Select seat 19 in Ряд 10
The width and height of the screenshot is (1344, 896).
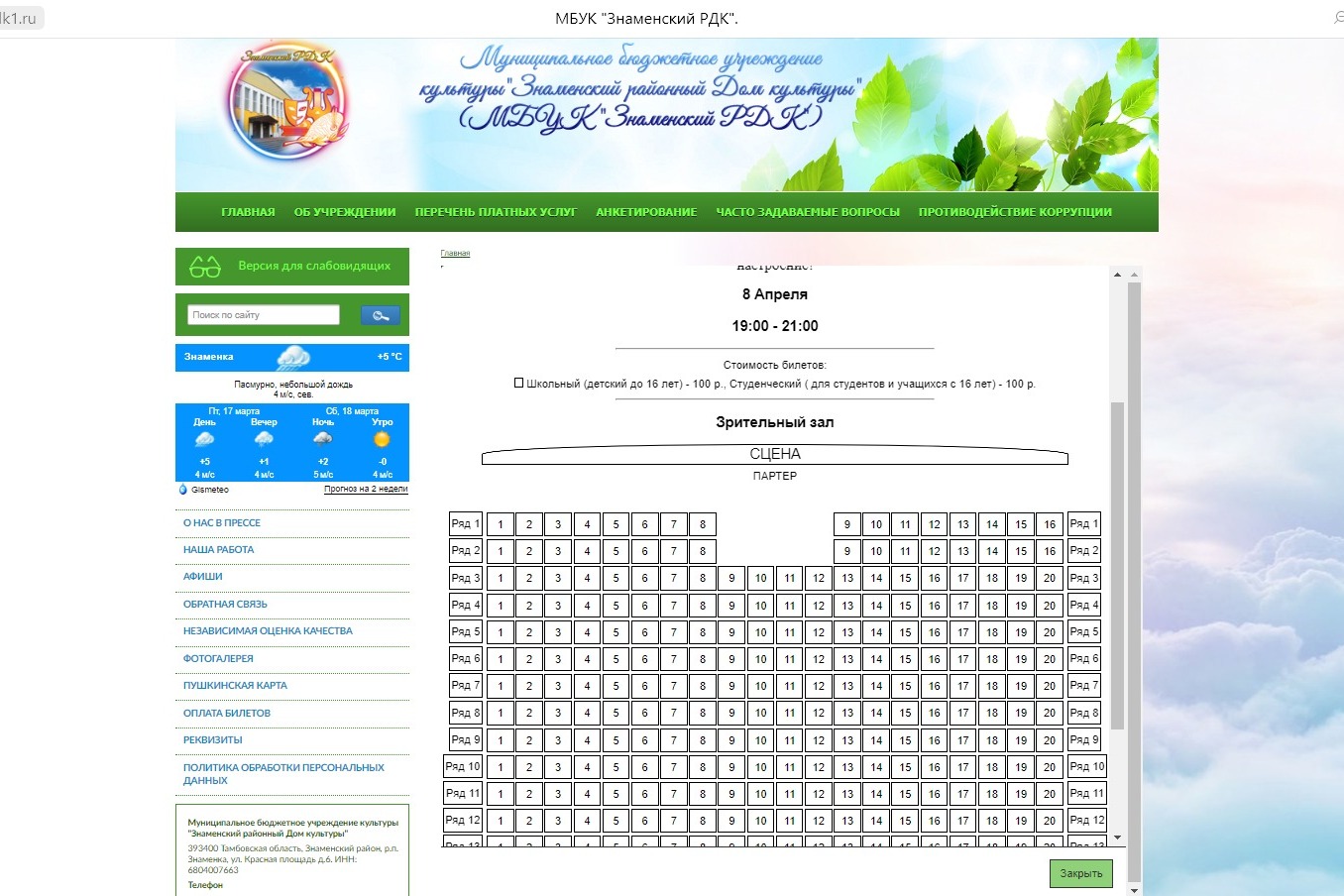[1021, 767]
